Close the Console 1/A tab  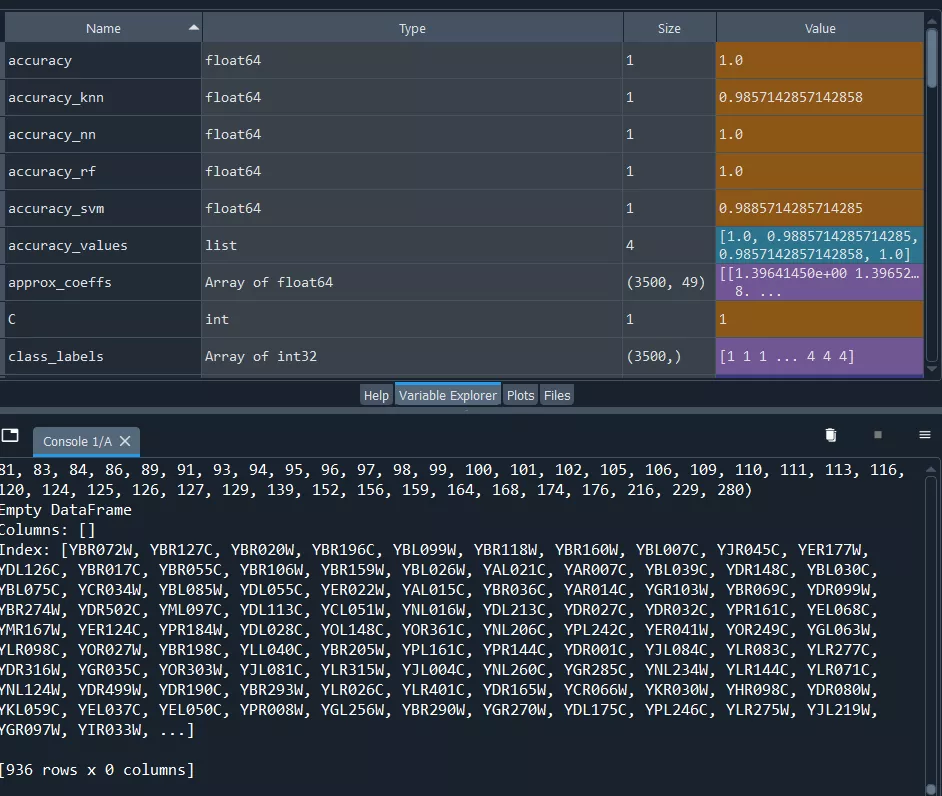(x=125, y=442)
